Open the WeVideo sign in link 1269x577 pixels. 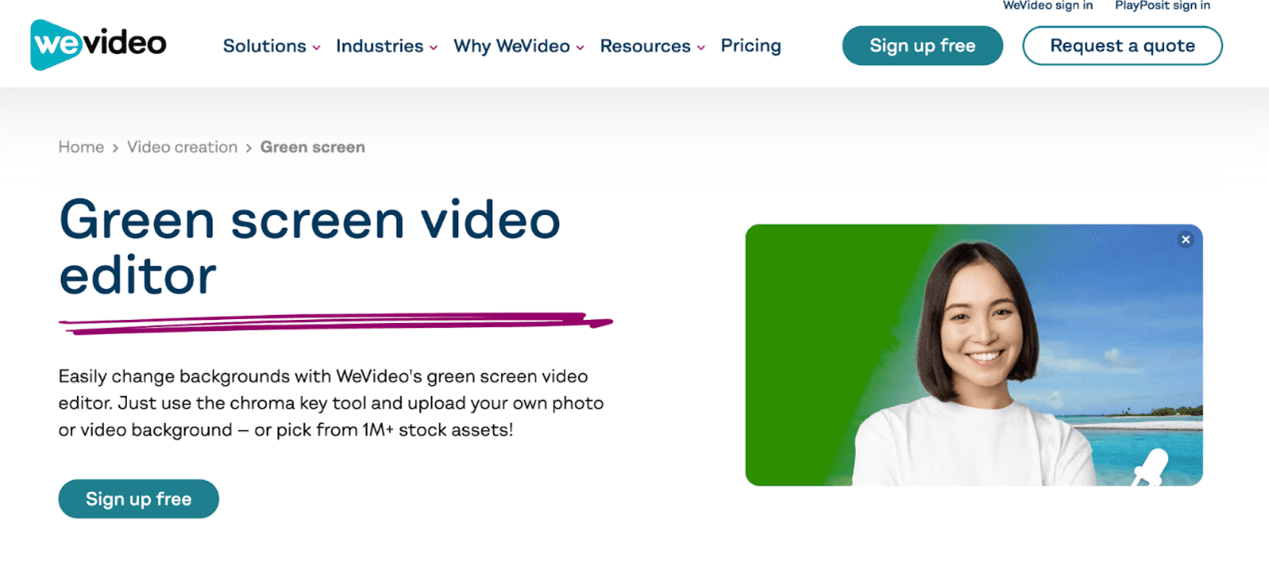coord(1048,6)
